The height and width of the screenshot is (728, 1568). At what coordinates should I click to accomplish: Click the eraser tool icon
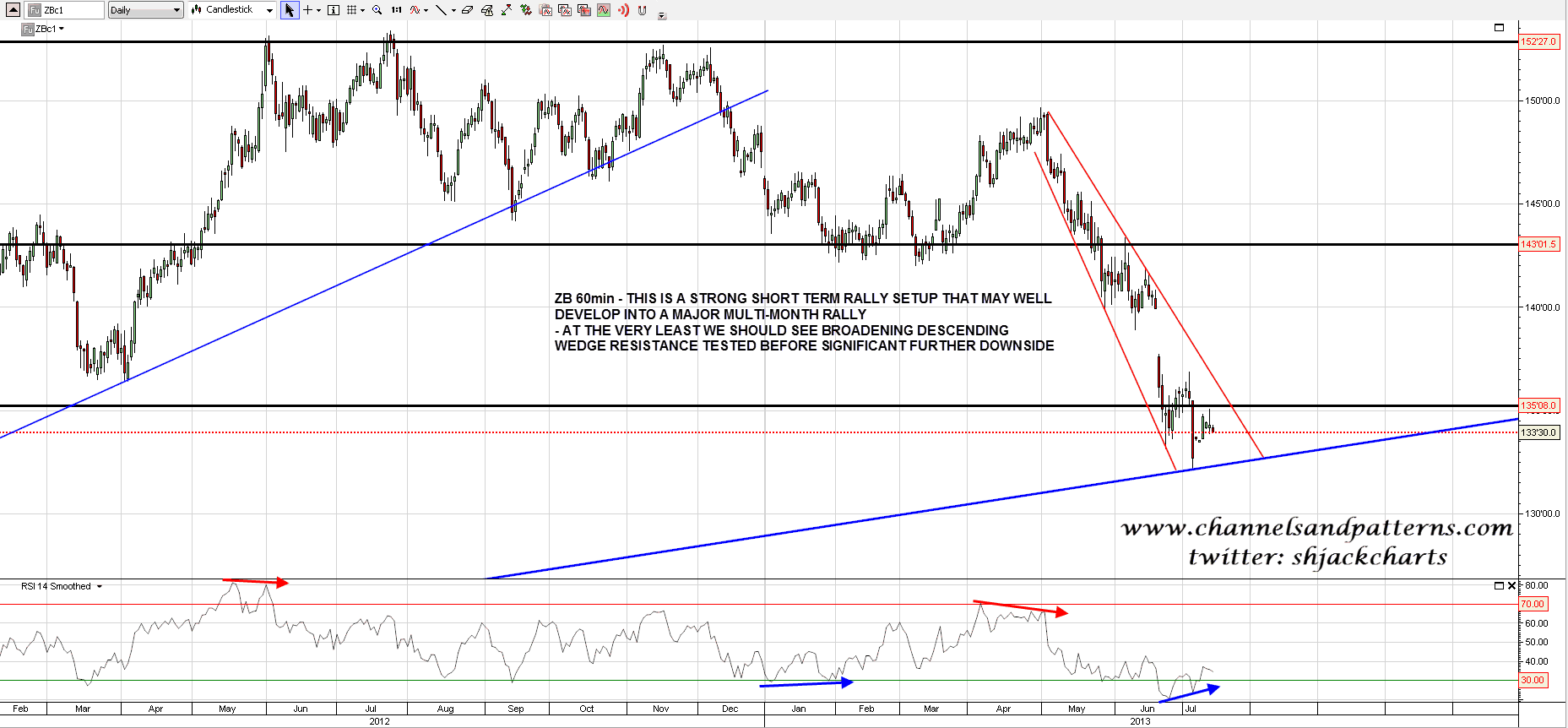[x=467, y=10]
